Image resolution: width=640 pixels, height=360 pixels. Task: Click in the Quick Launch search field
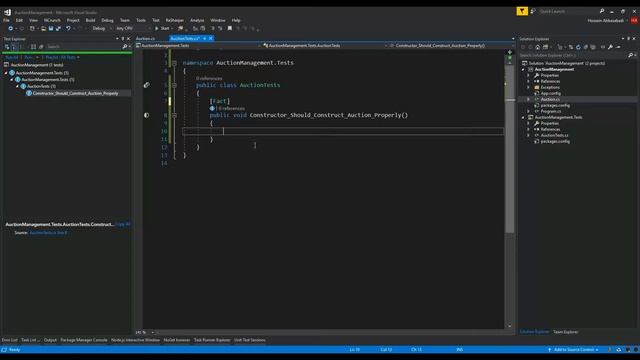pos(568,11)
